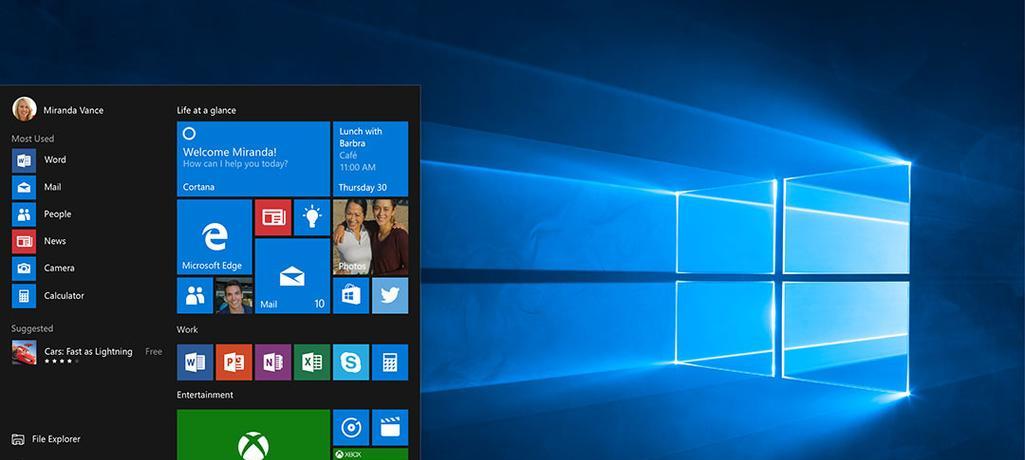Launch the Word tile in the Work group

pyautogui.click(x=195, y=362)
